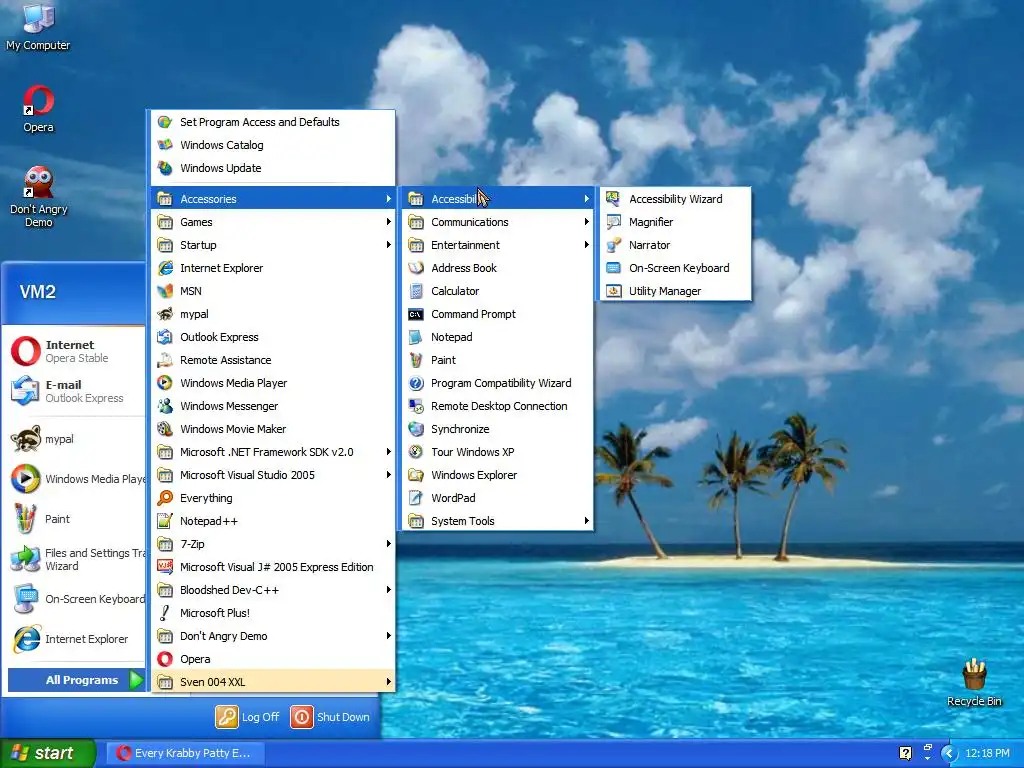Open Notepad from Accessories menu
Image resolution: width=1024 pixels, height=768 pixels.
[498, 337]
